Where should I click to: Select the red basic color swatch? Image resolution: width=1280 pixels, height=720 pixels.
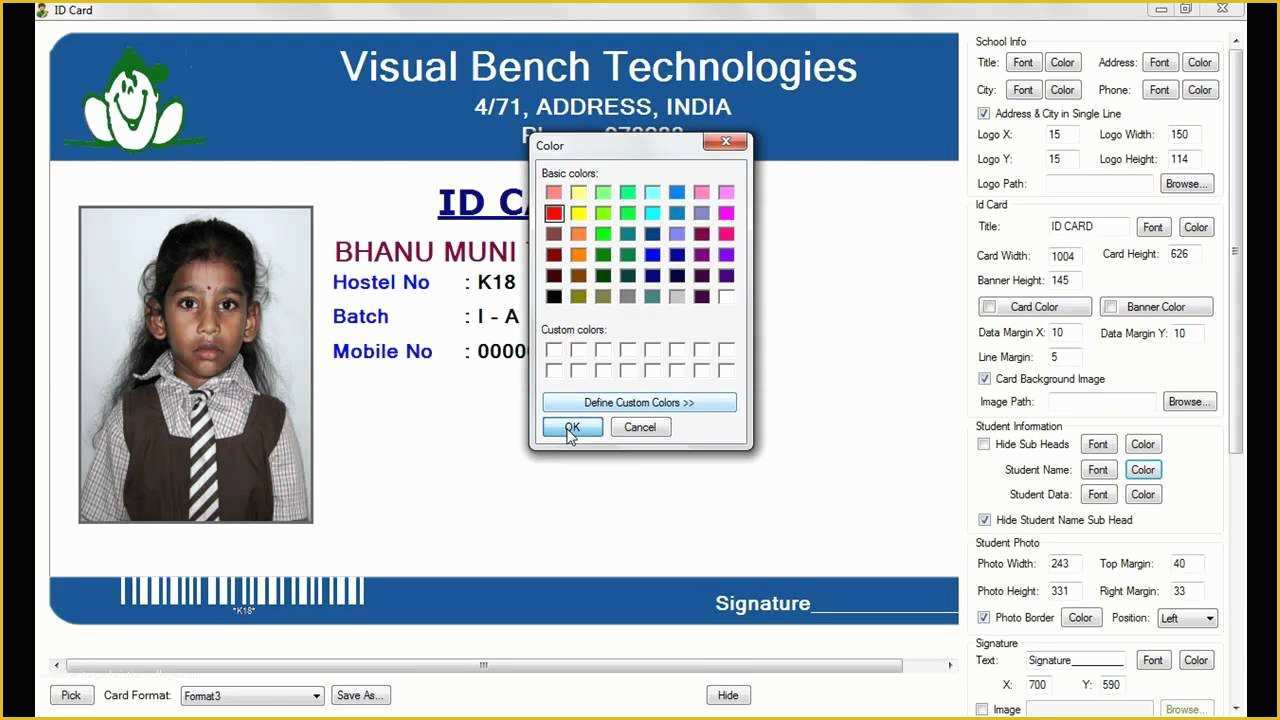[x=554, y=213]
